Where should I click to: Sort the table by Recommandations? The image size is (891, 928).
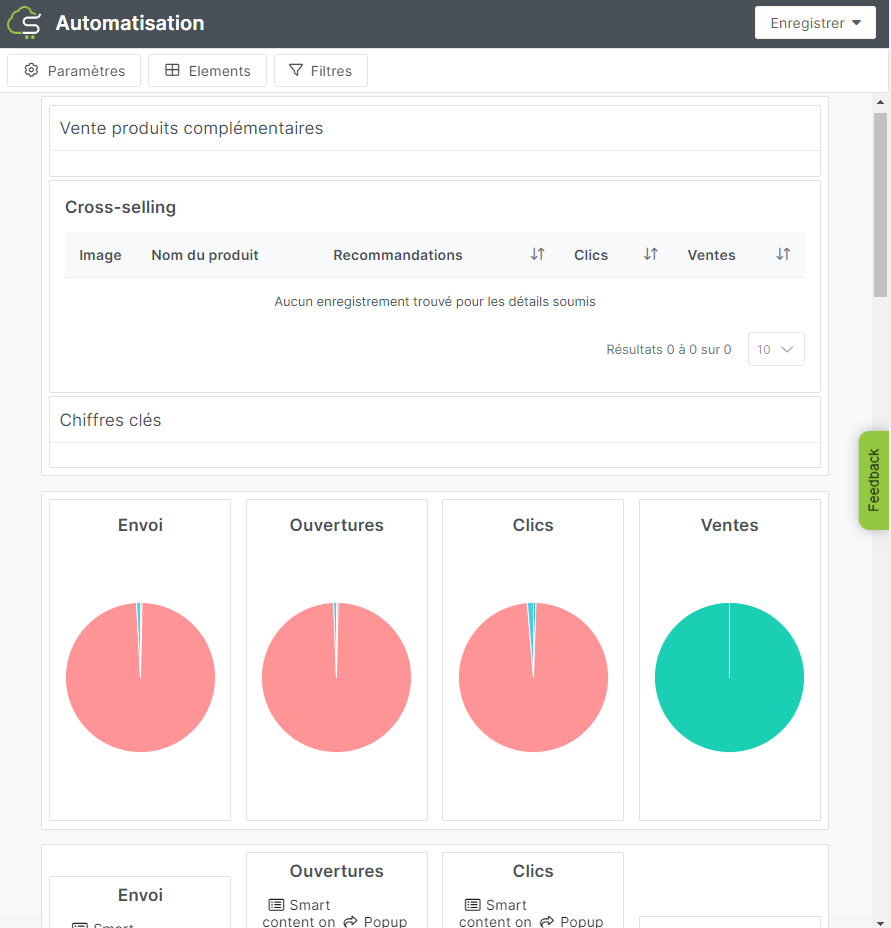537,254
